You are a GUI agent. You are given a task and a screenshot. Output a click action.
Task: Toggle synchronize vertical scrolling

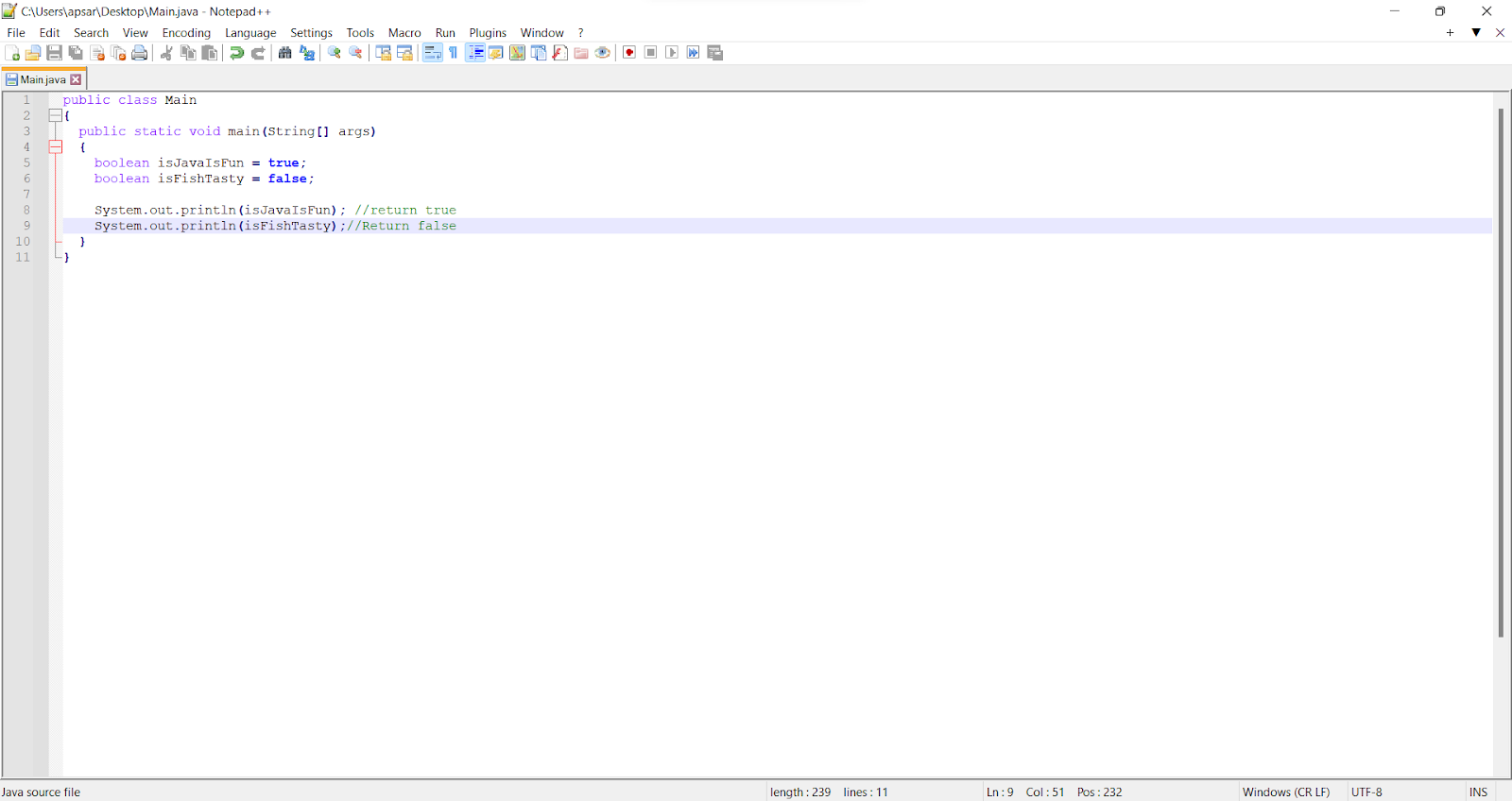click(x=383, y=53)
